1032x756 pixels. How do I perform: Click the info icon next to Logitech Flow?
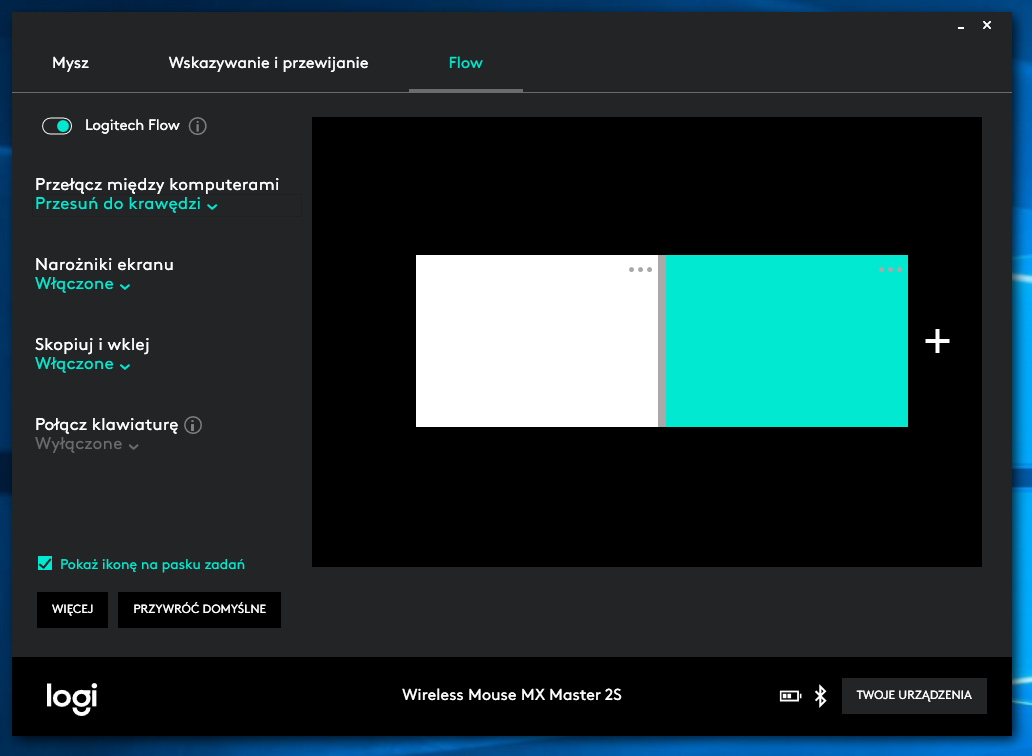tap(197, 126)
